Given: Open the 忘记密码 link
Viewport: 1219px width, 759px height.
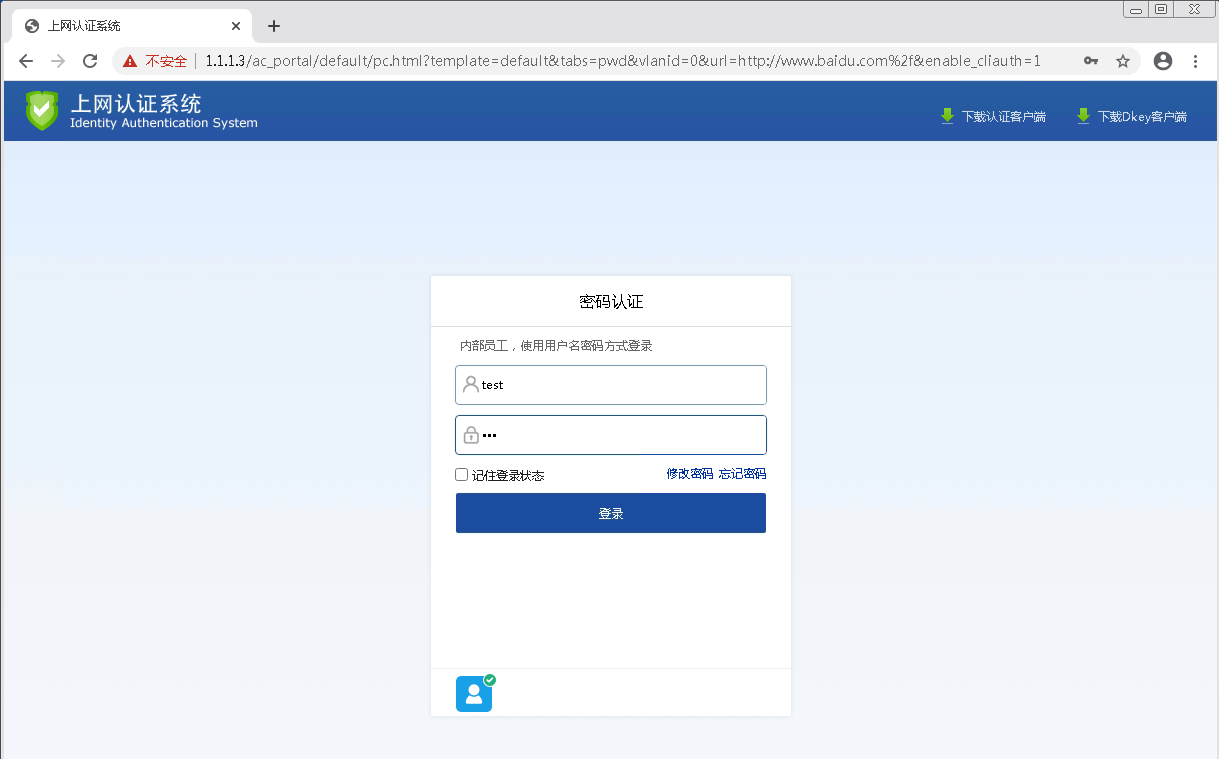Looking at the screenshot, I should tap(742, 474).
